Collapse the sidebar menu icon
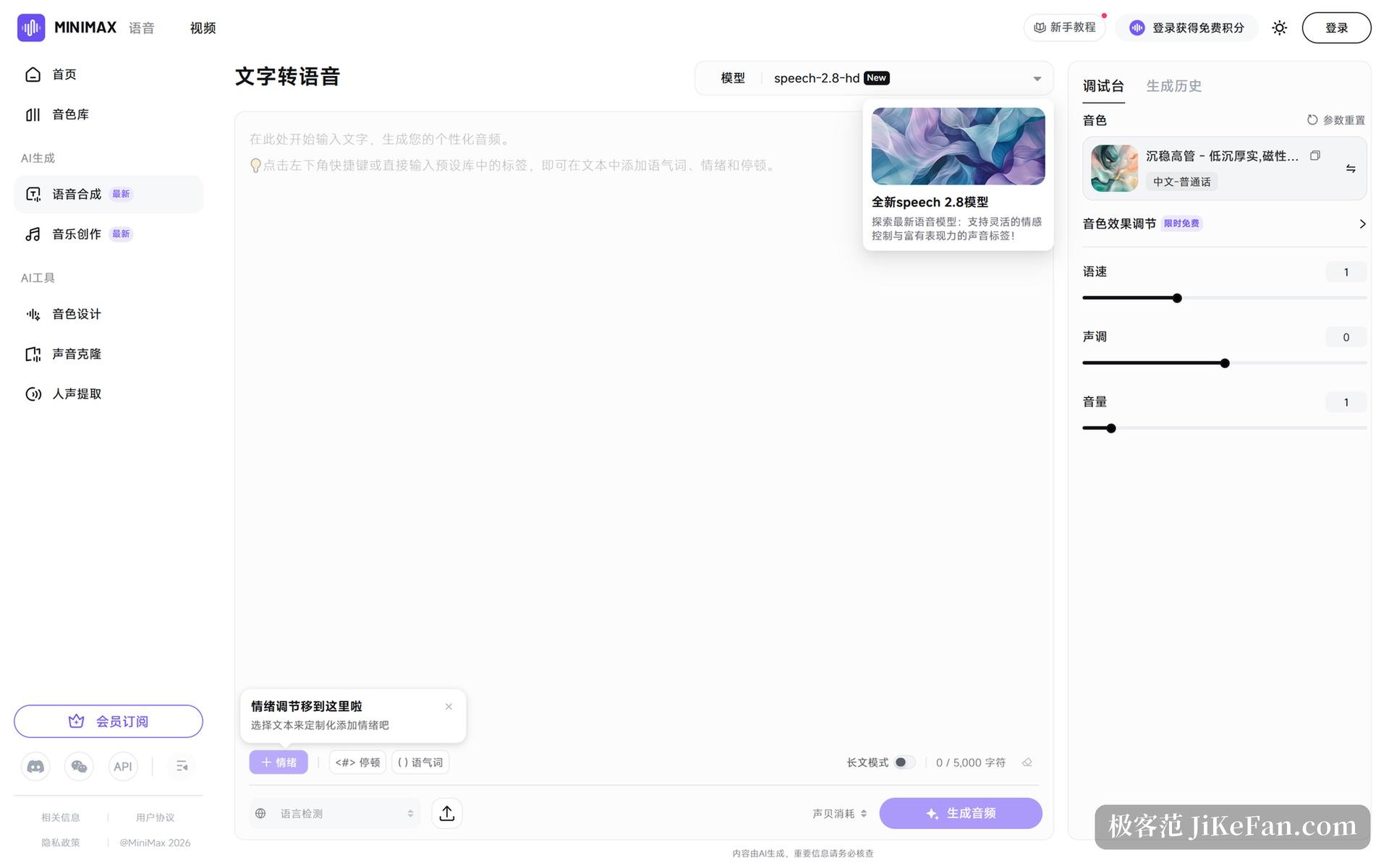The height and width of the screenshot is (868, 1389). pos(182,766)
